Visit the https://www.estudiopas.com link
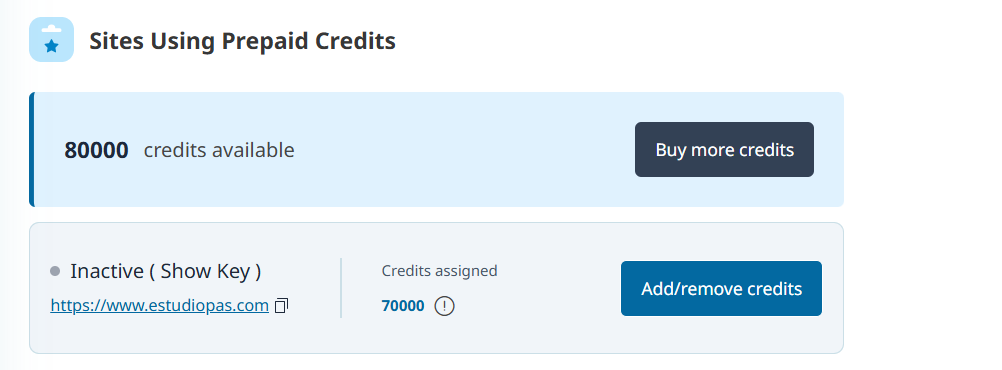This screenshot has height=370, width=1002. click(x=159, y=305)
